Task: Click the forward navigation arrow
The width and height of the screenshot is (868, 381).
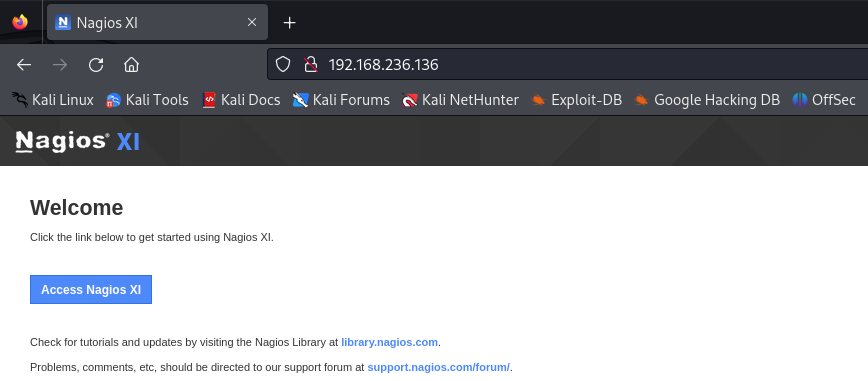Action: pyautogui.click(x=60, y=65)
